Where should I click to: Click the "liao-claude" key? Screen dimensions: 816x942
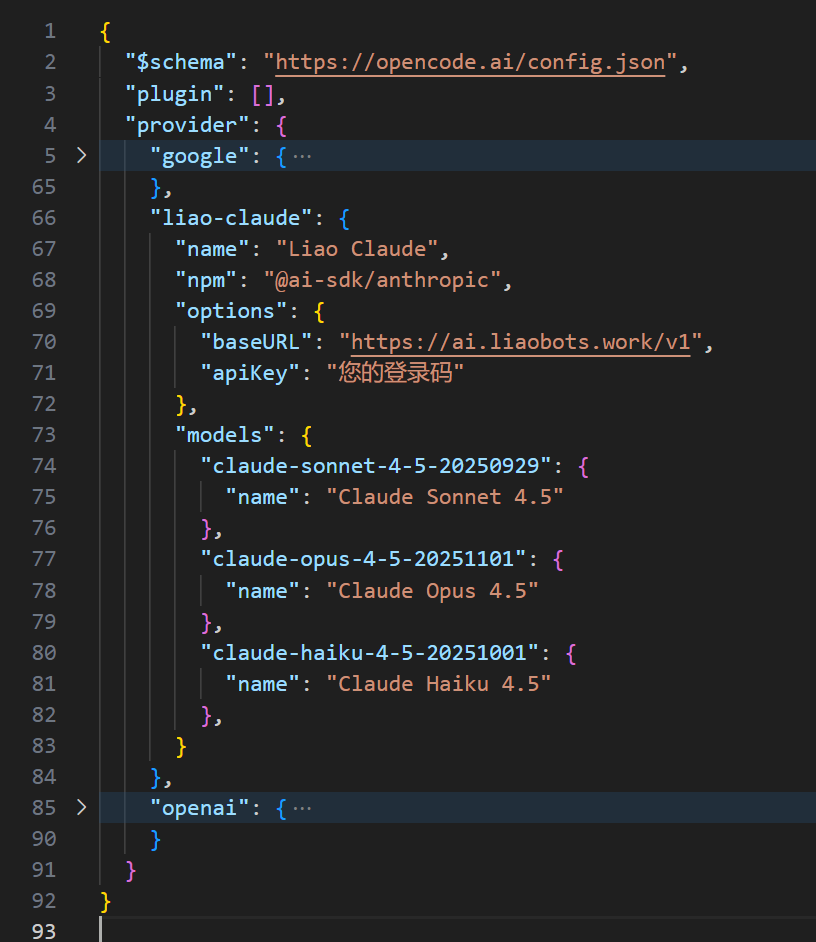[x=231, y=217]
